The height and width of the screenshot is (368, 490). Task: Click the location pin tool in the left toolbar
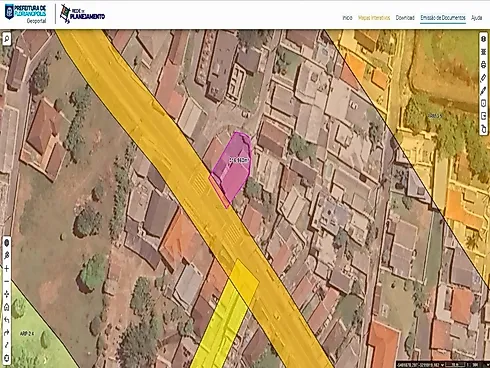(6, 256)
